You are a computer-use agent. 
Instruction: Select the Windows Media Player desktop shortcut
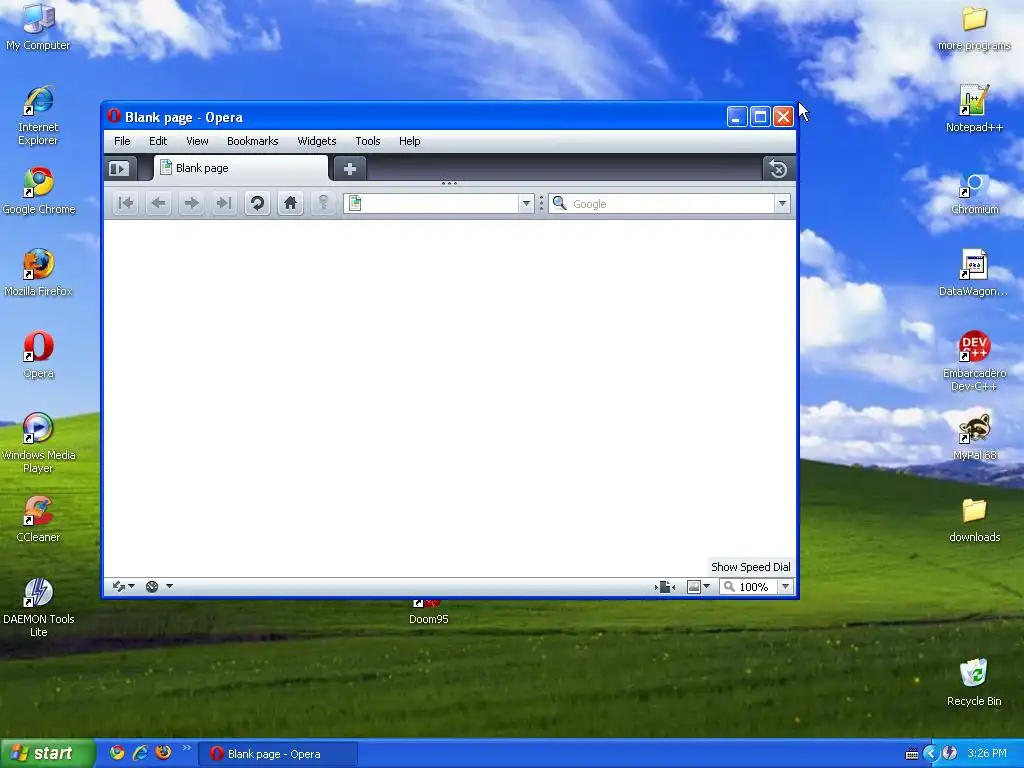pyautogui.click(x=38, y=443)
